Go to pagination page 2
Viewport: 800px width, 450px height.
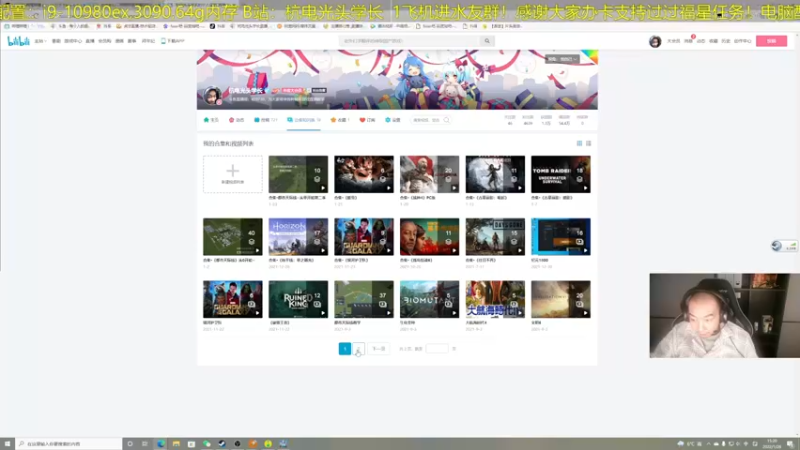point(359,348)
